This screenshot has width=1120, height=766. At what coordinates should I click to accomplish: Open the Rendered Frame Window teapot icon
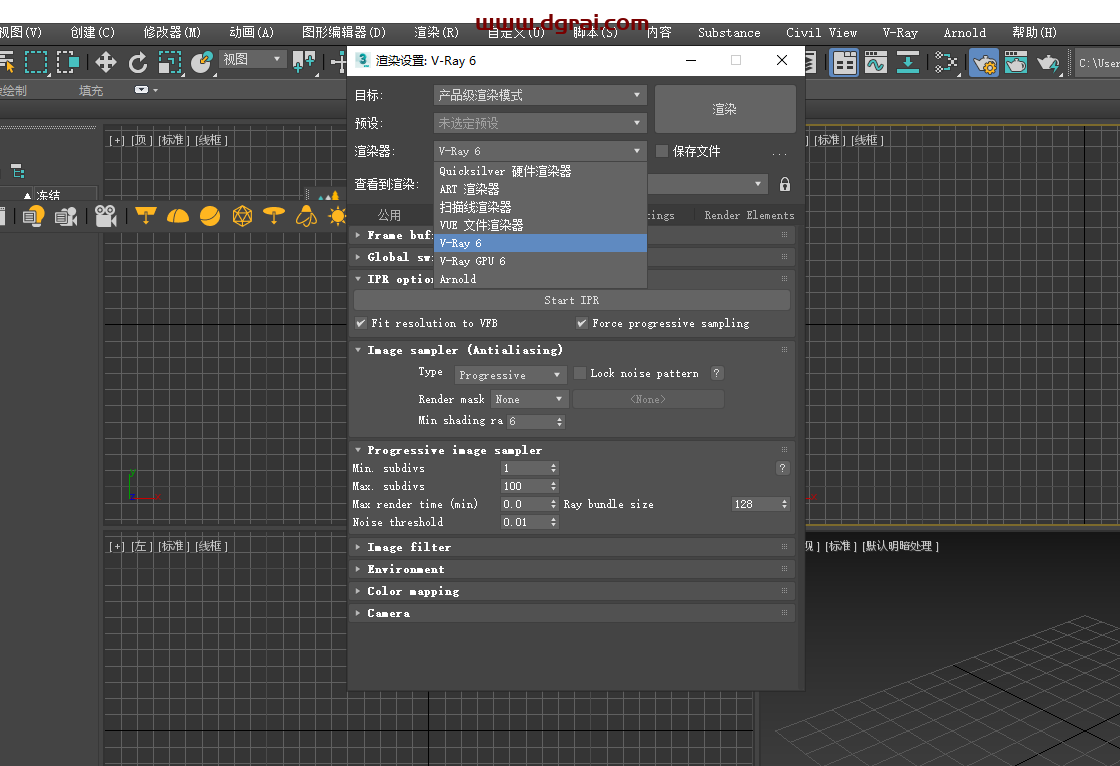coord(1015,62)
